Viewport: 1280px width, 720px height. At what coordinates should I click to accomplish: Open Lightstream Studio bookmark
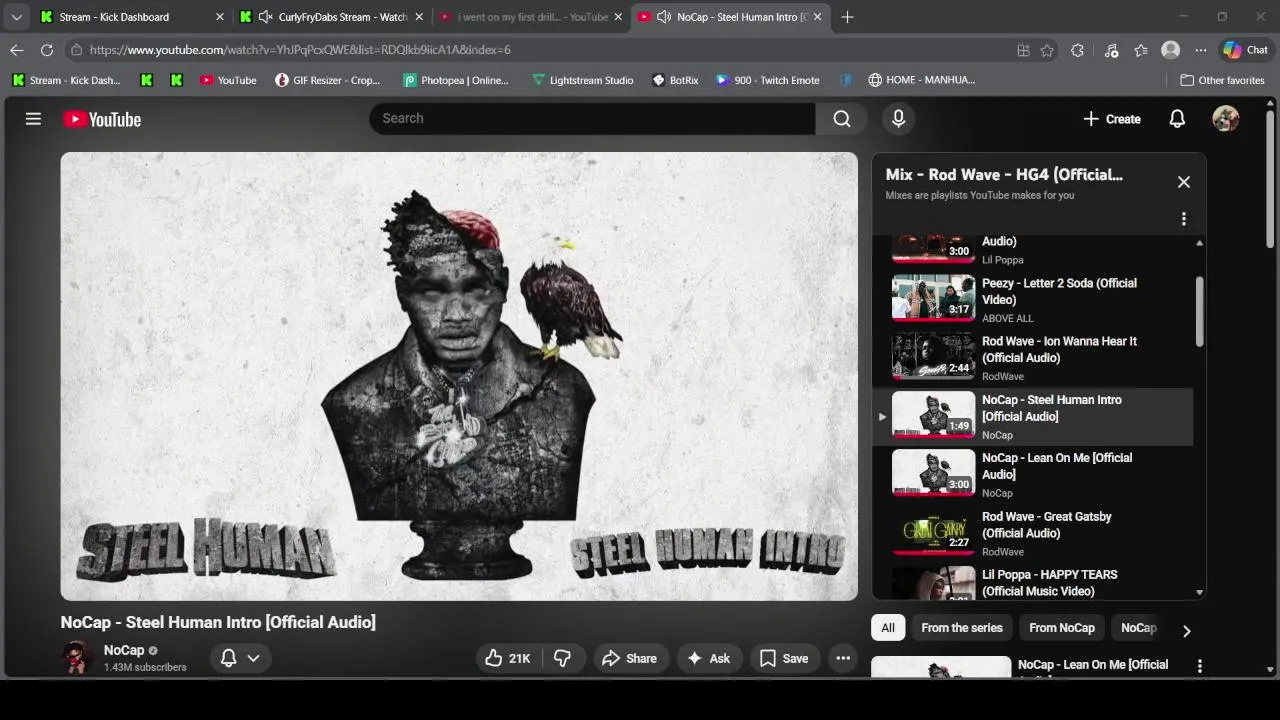[x=582, y=80]
